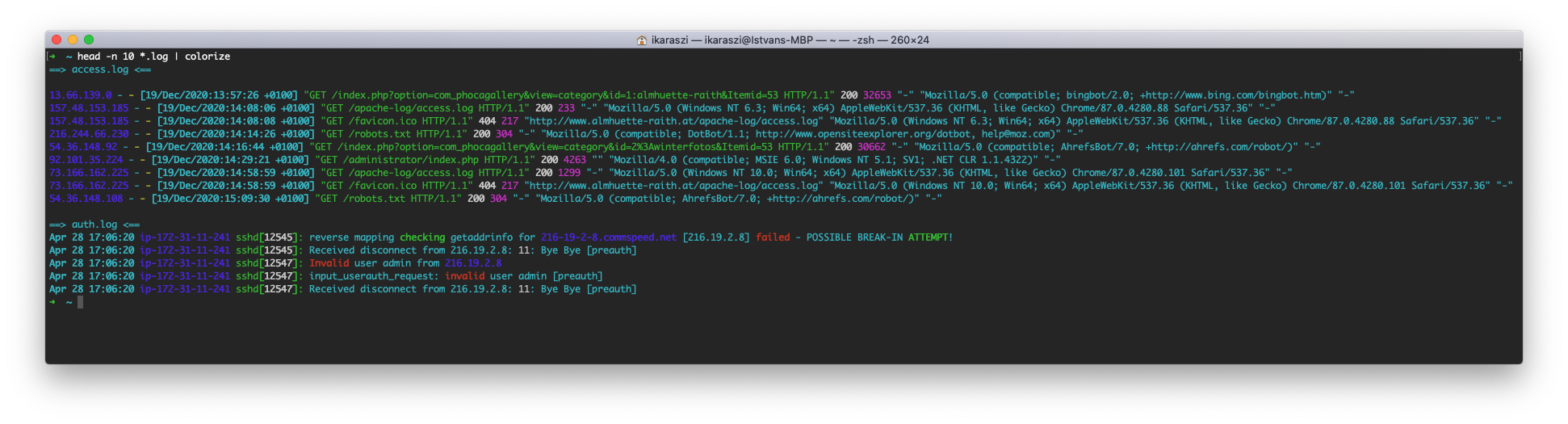1568x424 pixels.
Task: Click response size 4263
Action: coord(575,160)
